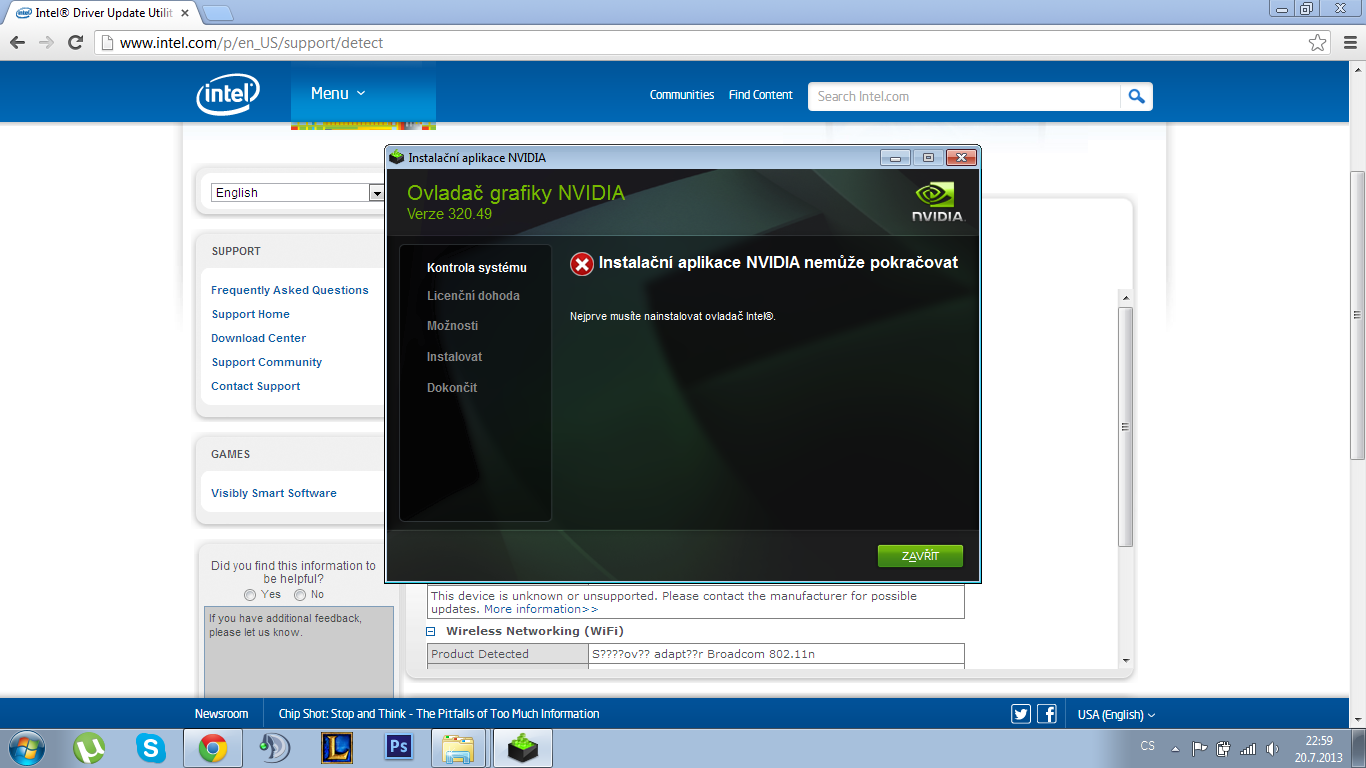Screen dimensions: 1366x768
Task: Click the Licenční dohoda step in the installer
Action: point(473,296)
